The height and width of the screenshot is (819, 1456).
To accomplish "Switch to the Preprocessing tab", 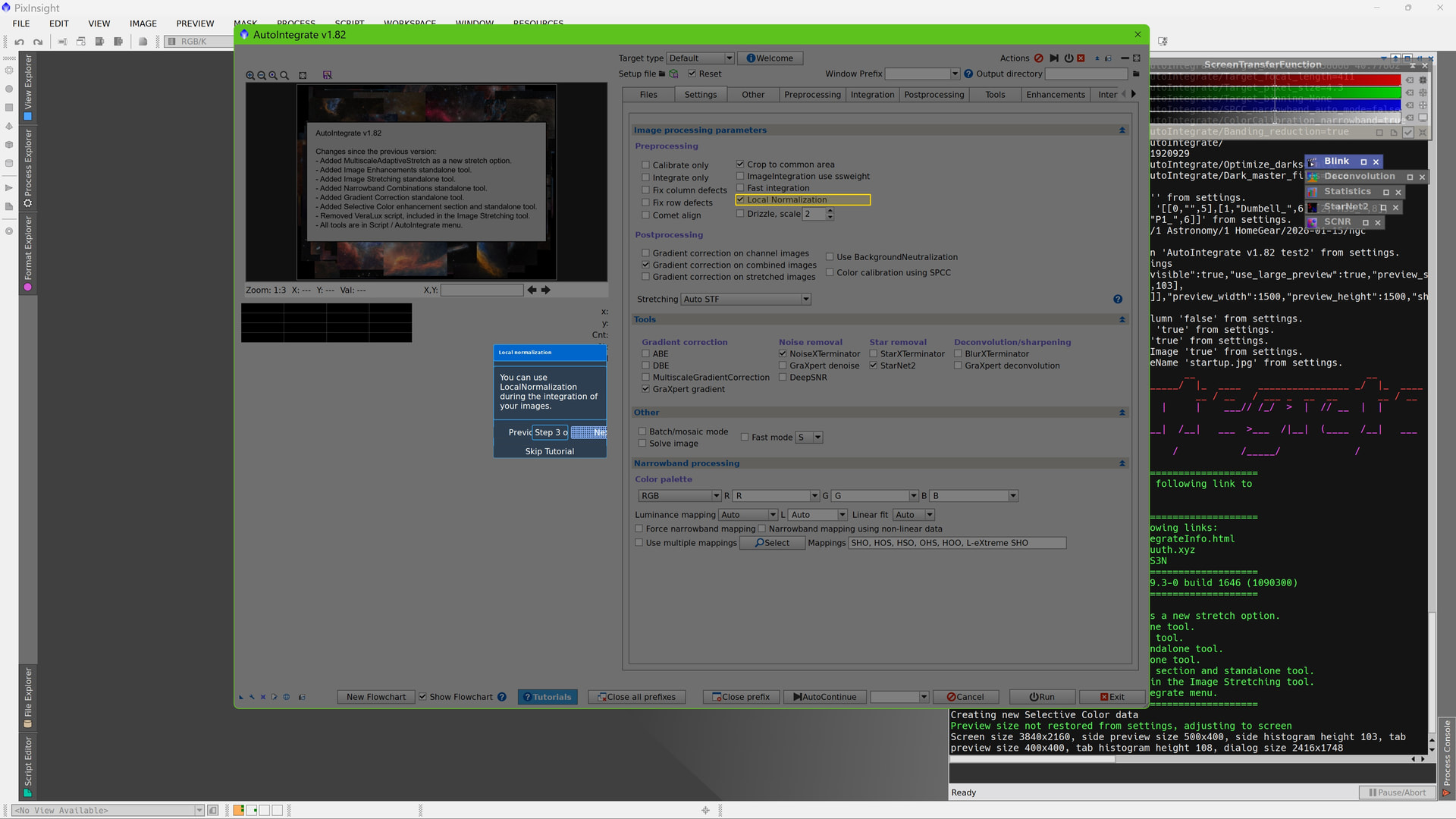I will pos(812,95).
